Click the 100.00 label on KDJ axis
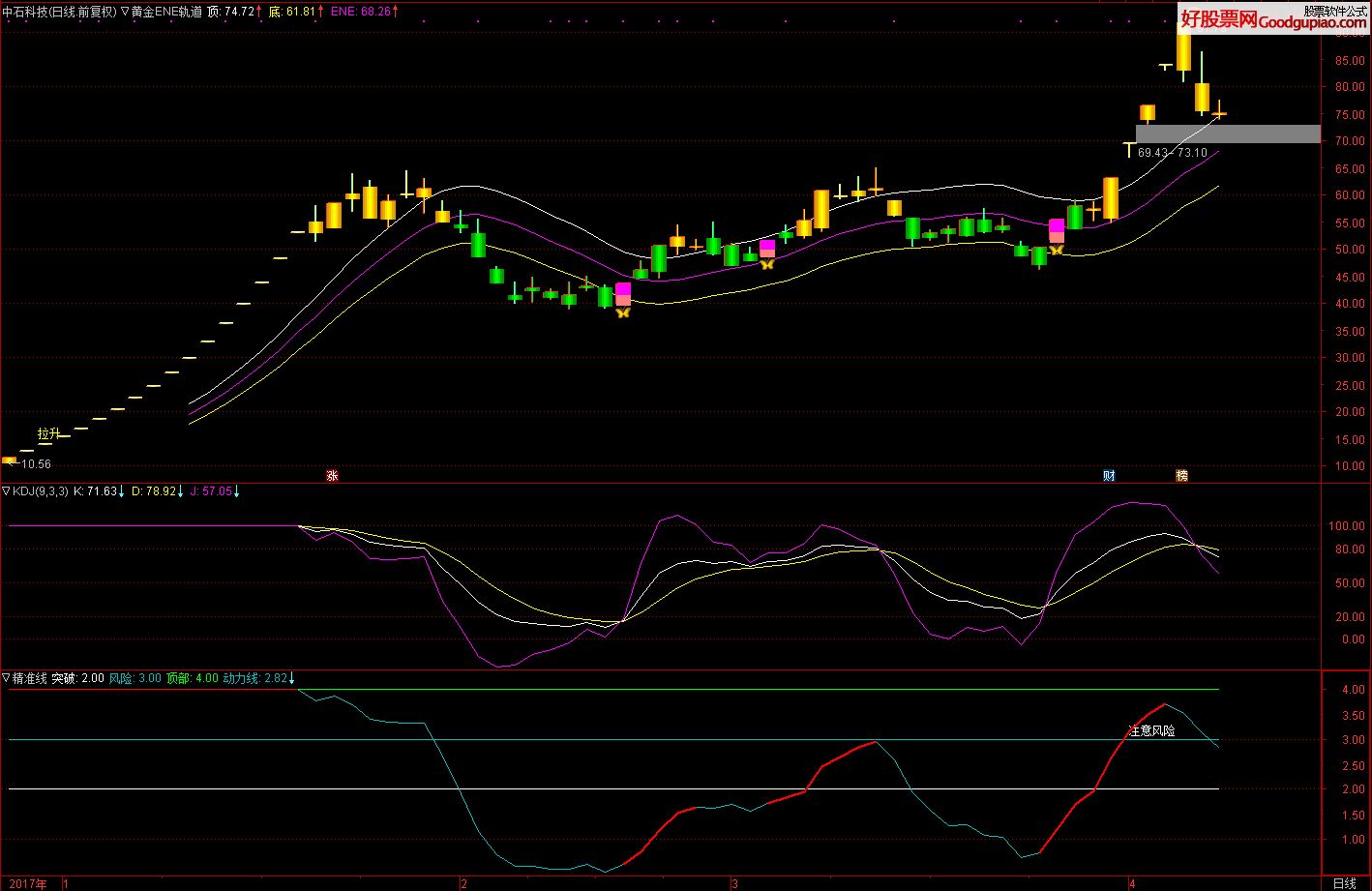 tap(1345, 526)
